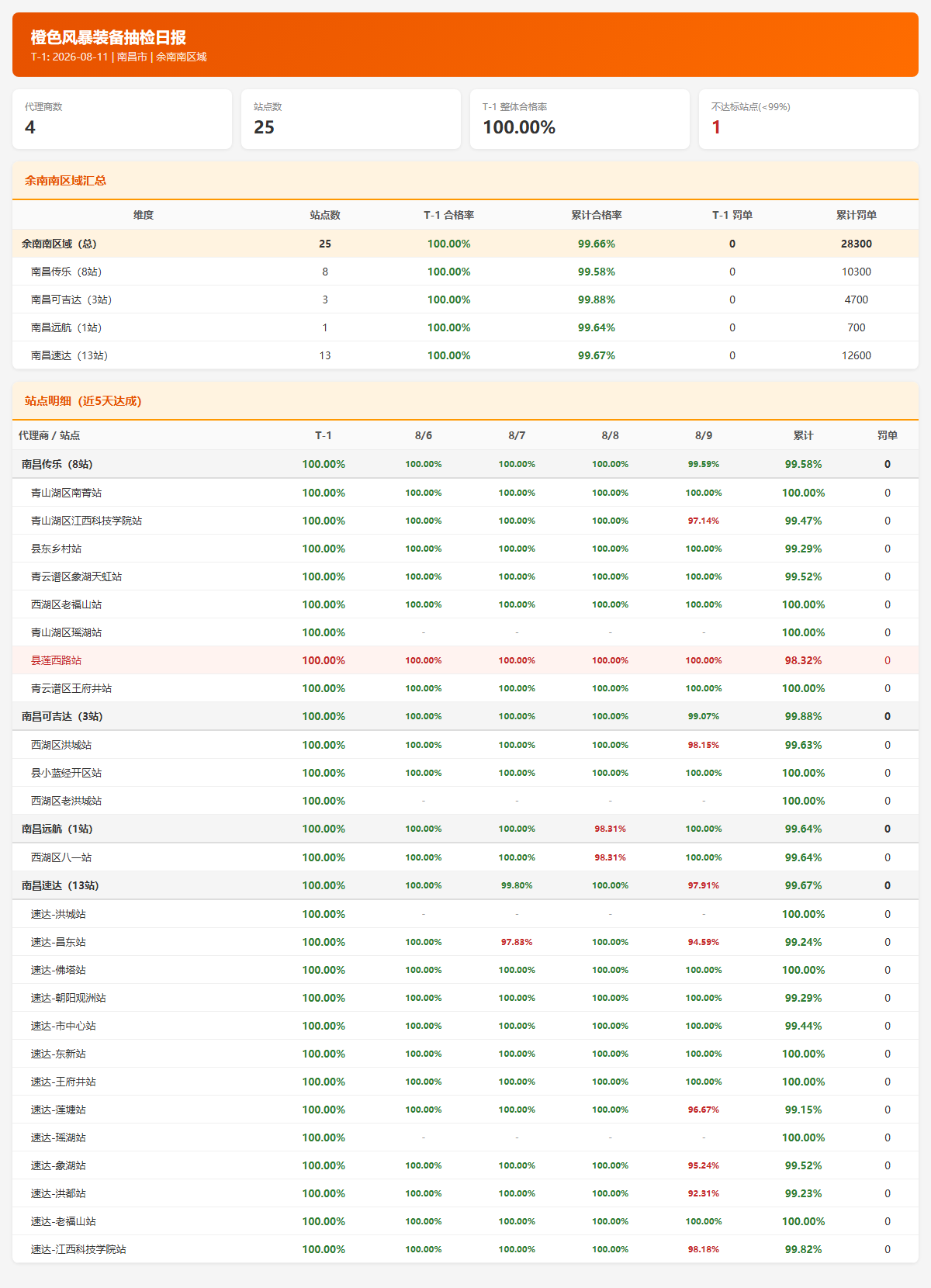Click the 速达-朝阳观洲站 row
Screen dimensions: 931x1288
pyautogui.click(x=465, y=998)
